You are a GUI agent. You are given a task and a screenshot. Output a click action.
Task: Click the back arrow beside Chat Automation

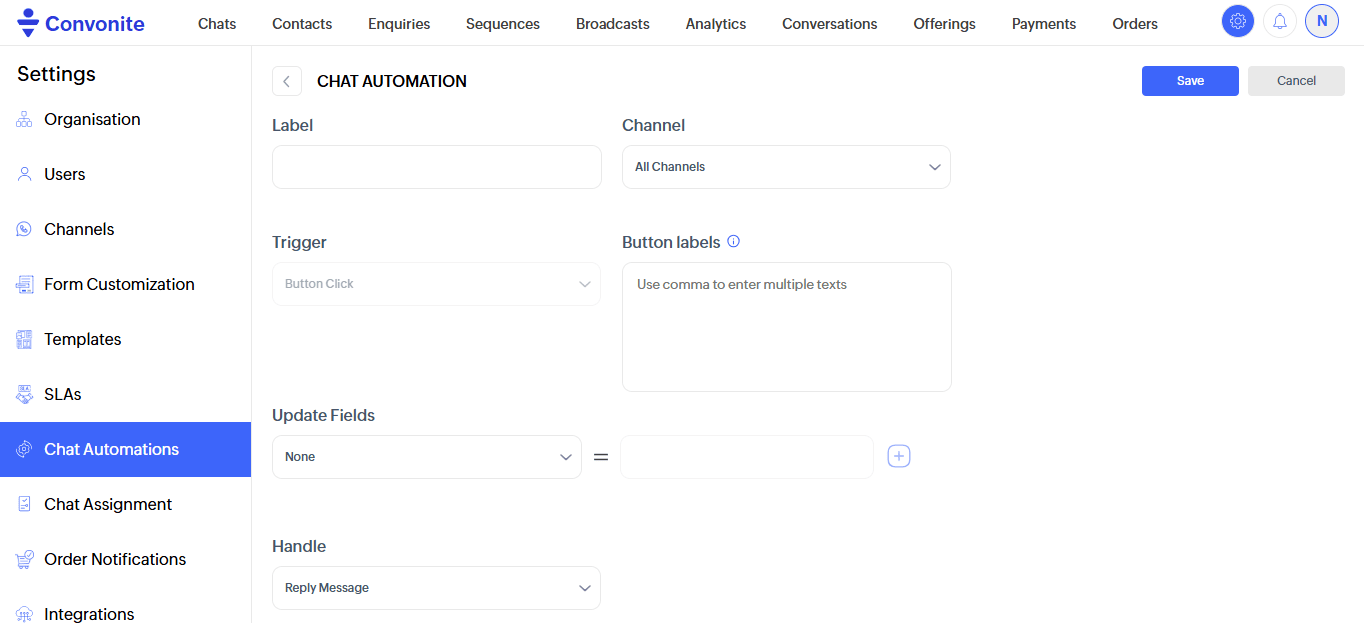[x=287, y=81]
